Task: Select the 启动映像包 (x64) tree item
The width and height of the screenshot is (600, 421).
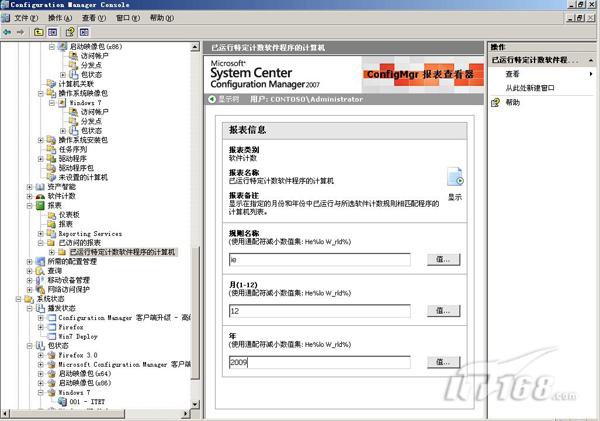Action: pos(85,374)
